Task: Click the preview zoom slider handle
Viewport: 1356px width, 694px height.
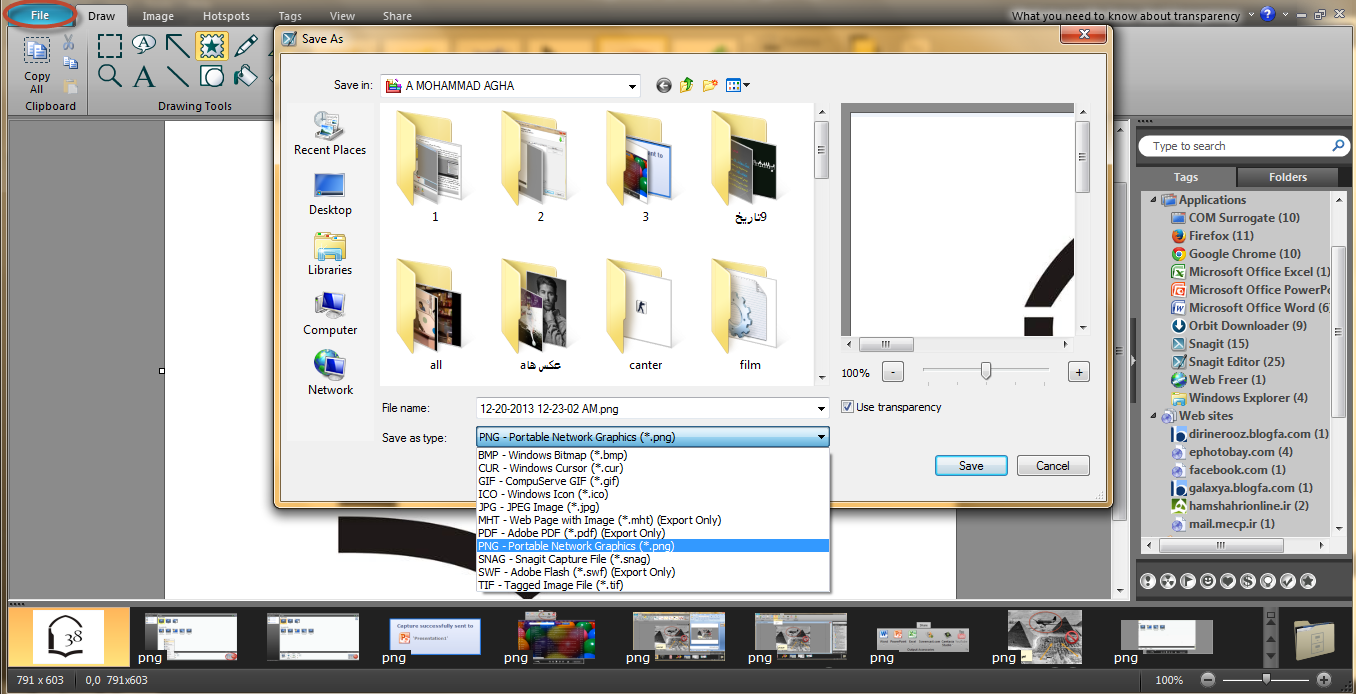Action: tap(986, 371)
